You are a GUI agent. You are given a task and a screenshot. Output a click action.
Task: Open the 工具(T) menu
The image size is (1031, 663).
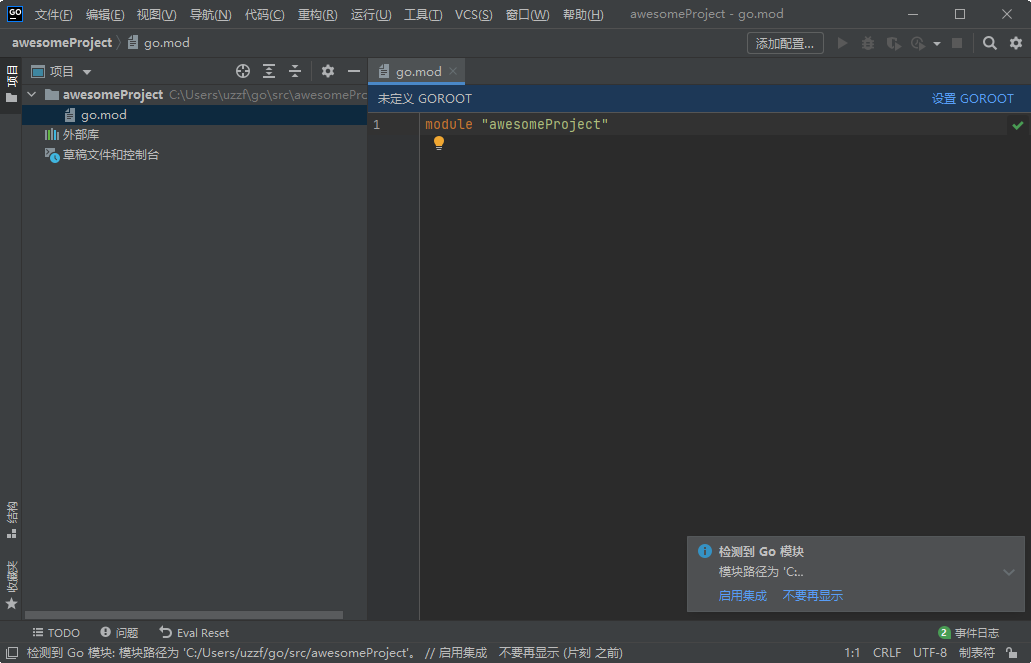[423, 14]
